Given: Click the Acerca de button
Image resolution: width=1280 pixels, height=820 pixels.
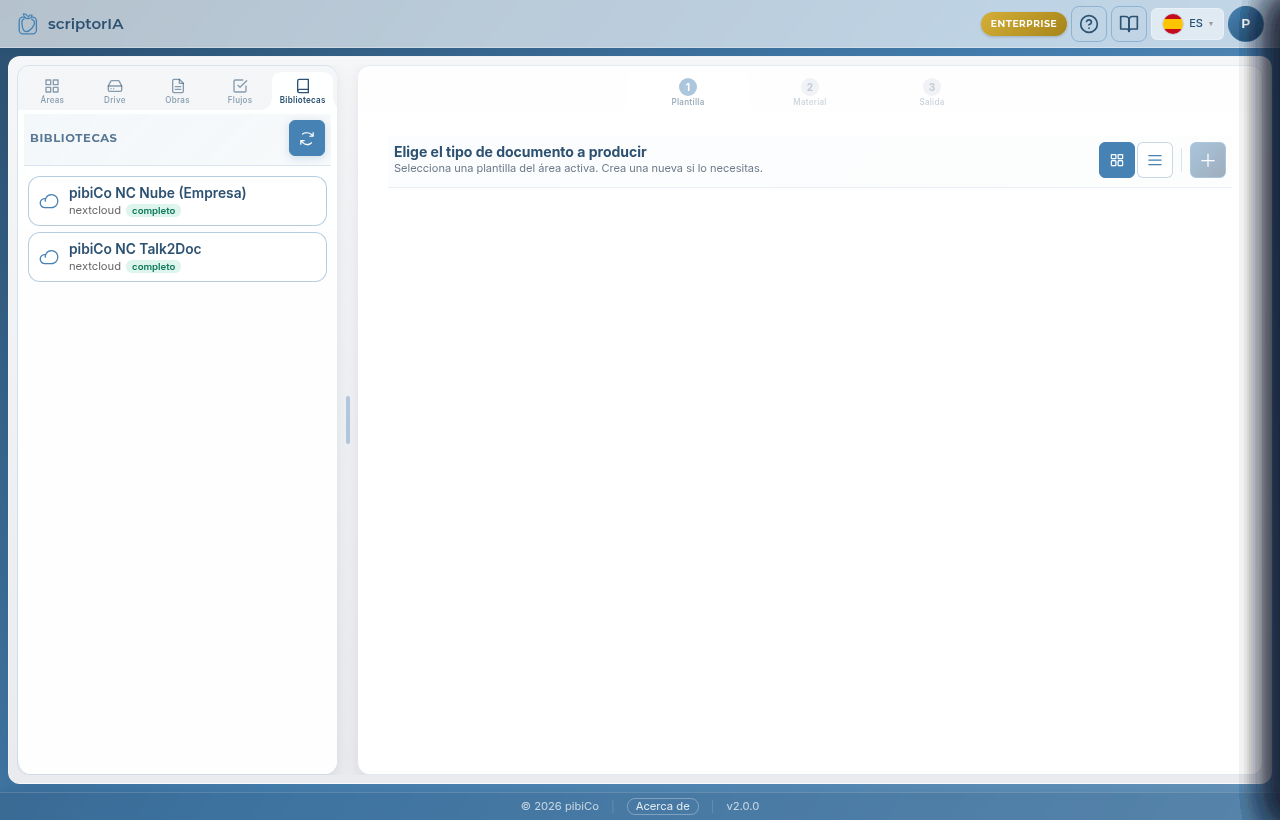Looking at the screenshot, I should [x=663, y=806].
